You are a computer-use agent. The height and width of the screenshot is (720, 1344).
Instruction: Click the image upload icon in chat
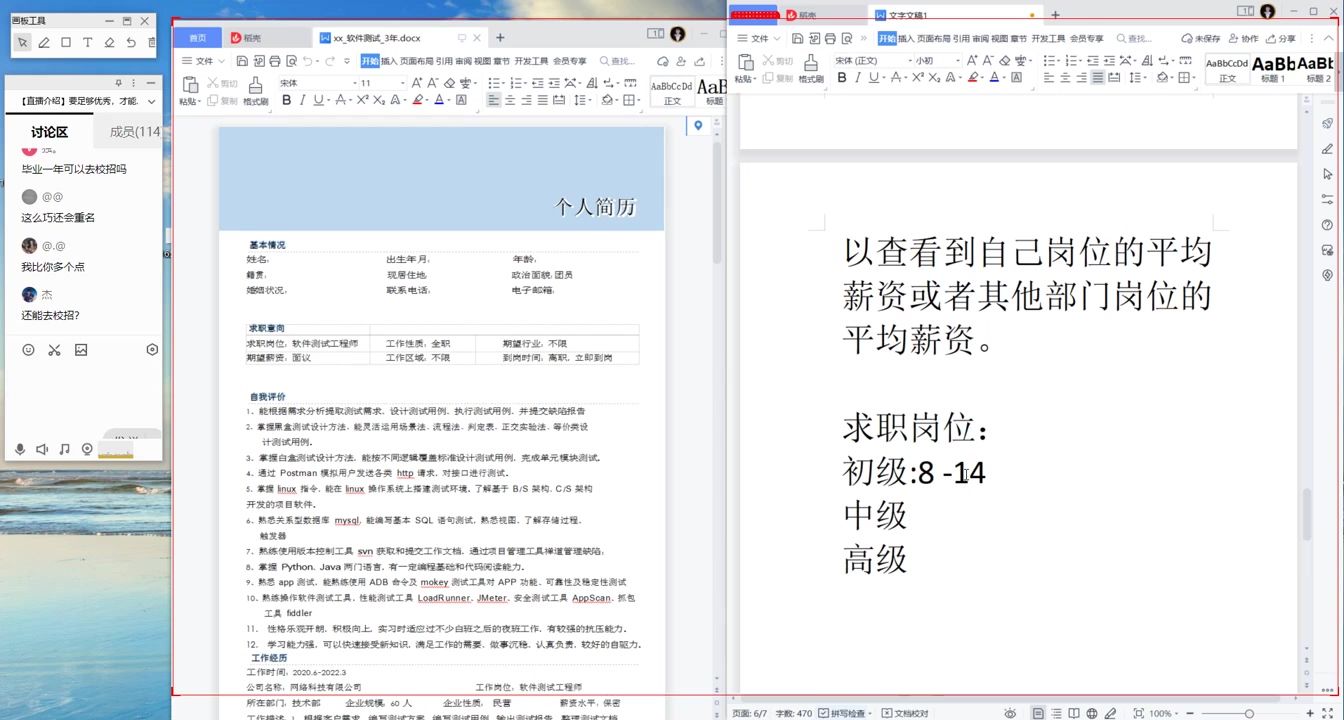(81, 350)
